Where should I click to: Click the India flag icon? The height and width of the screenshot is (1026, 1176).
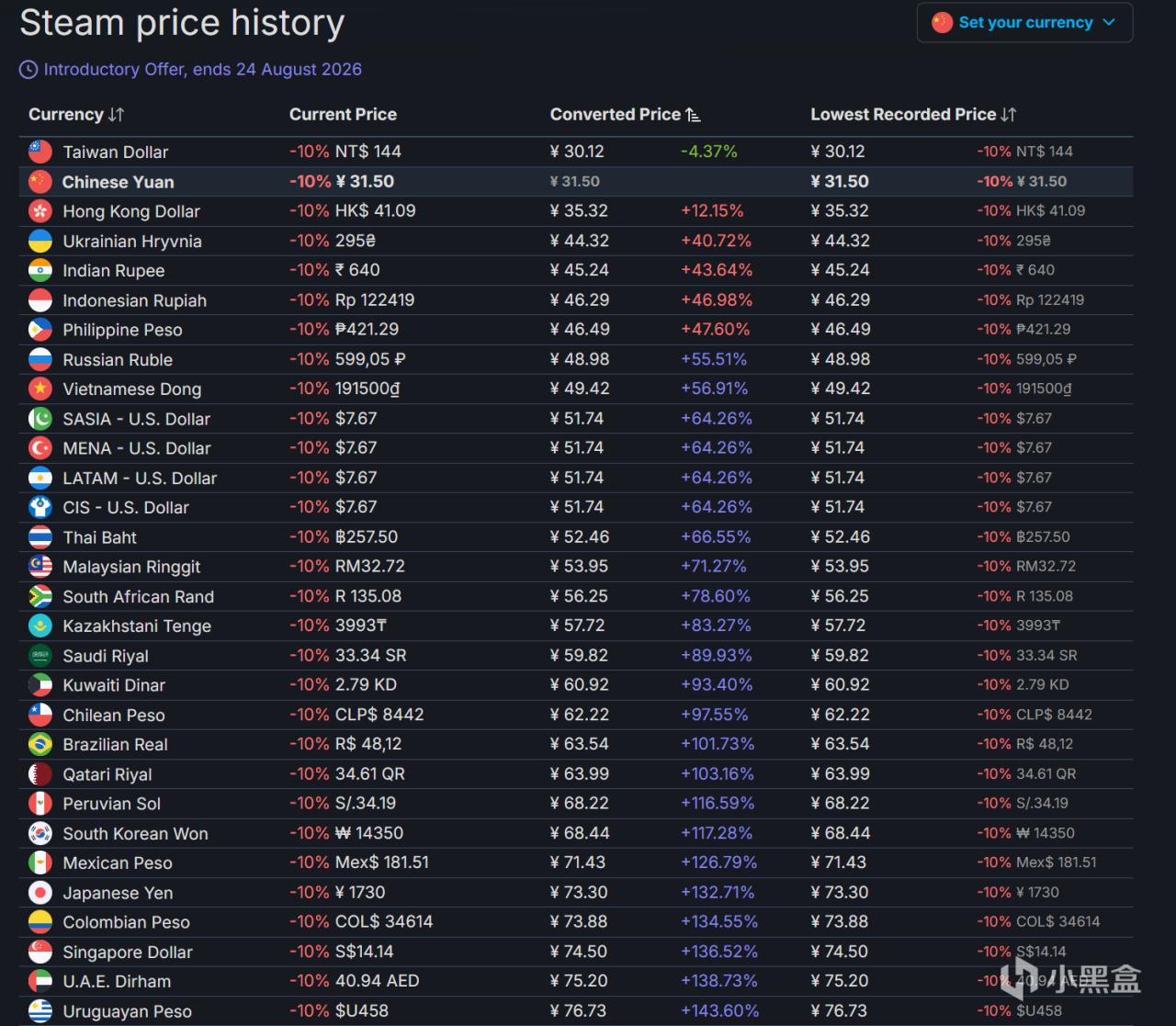pos(40,270)
